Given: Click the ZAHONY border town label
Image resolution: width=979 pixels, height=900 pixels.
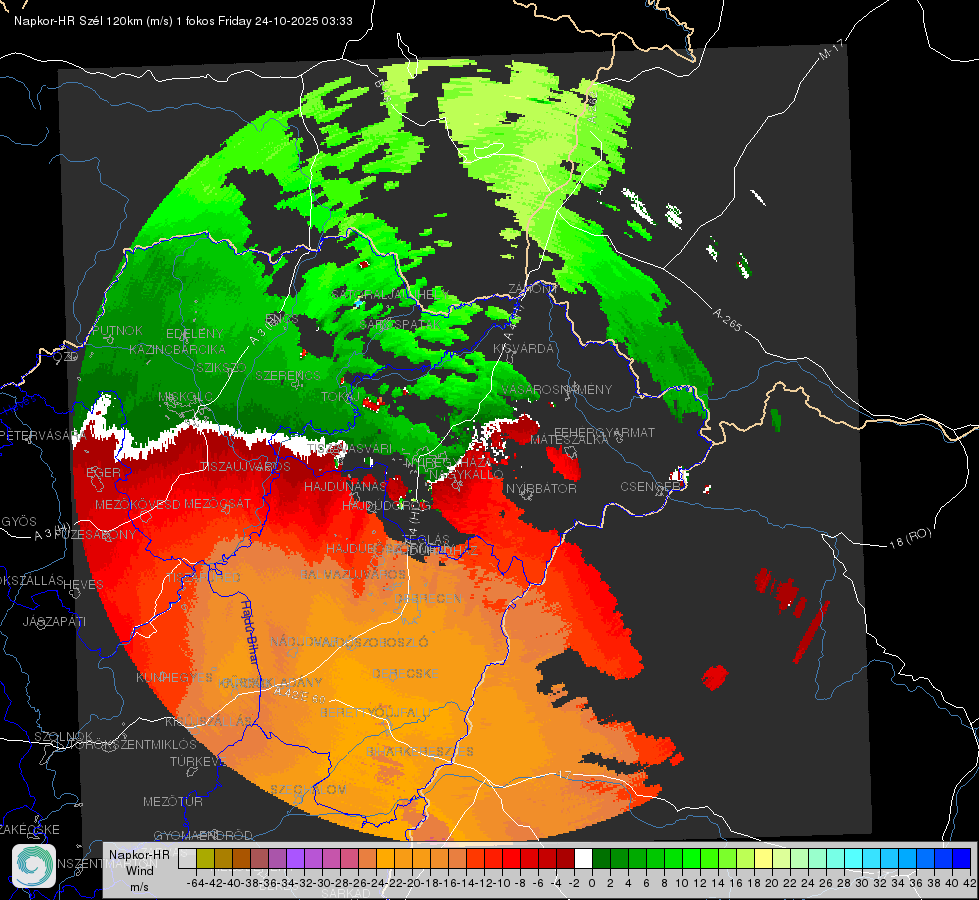Looking at the screenshot, I should [532, 289].
